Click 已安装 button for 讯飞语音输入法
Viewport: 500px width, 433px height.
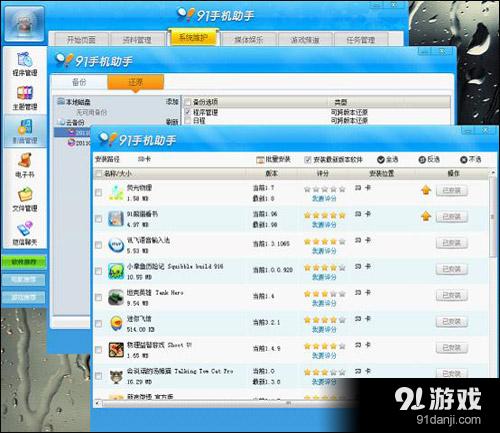(x=452, y=243)
